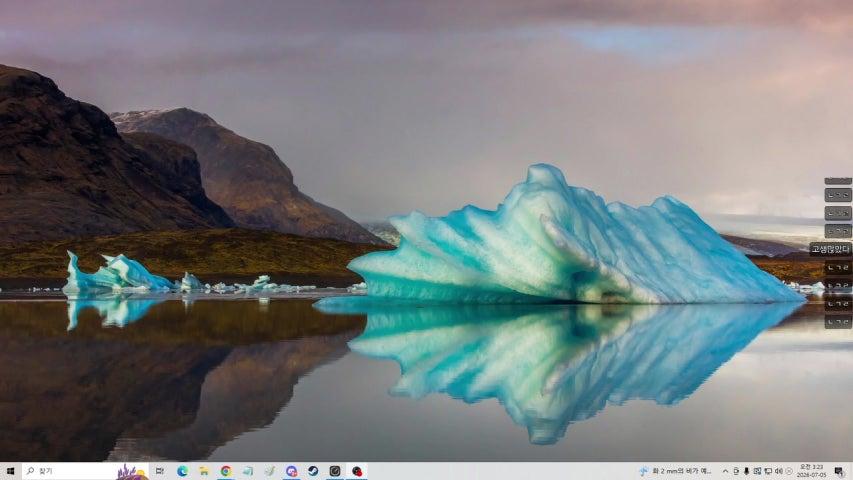Screen dimensions: 853x480
Task: Launch Microsoft Edge from the taskbar
Action: click(182, 471)
